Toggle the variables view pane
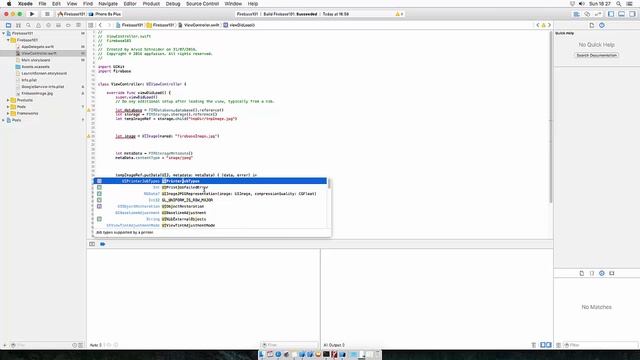 (543, 345)
